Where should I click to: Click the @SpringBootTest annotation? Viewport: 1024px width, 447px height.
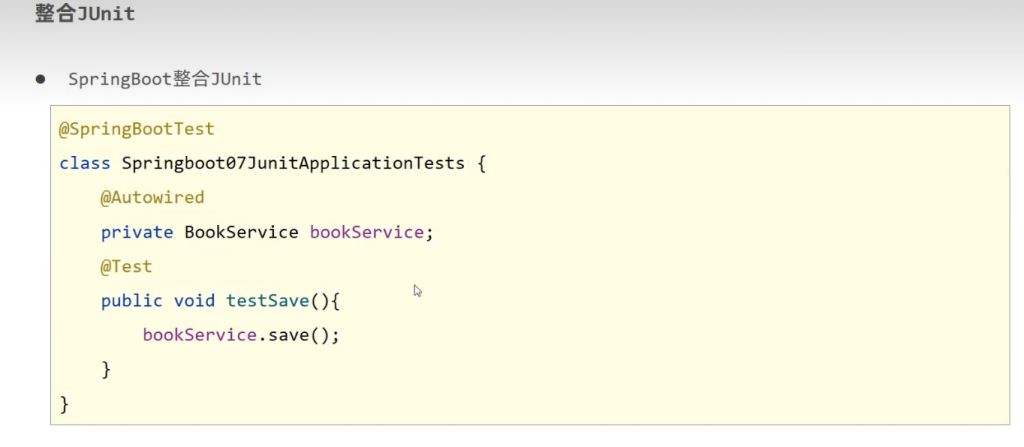(137, 129)
